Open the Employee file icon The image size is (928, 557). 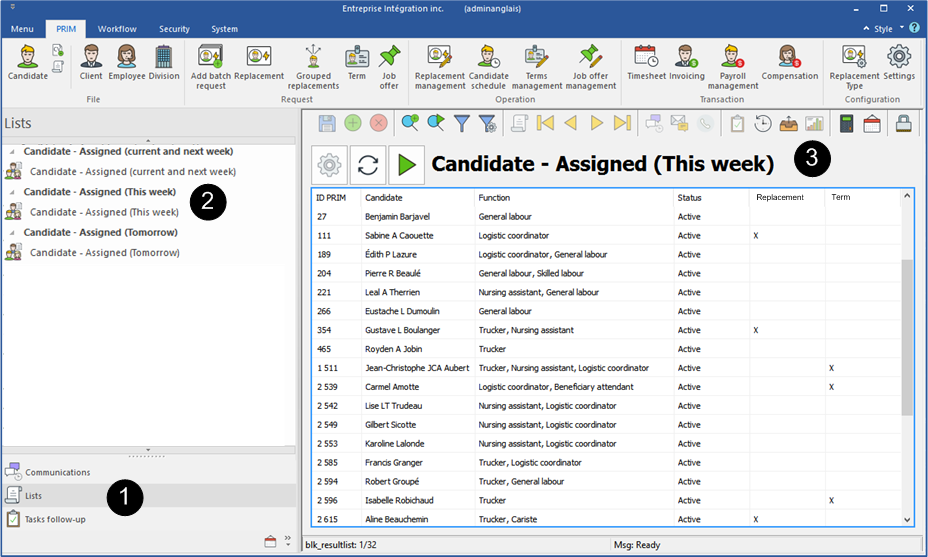pos(127,62)
